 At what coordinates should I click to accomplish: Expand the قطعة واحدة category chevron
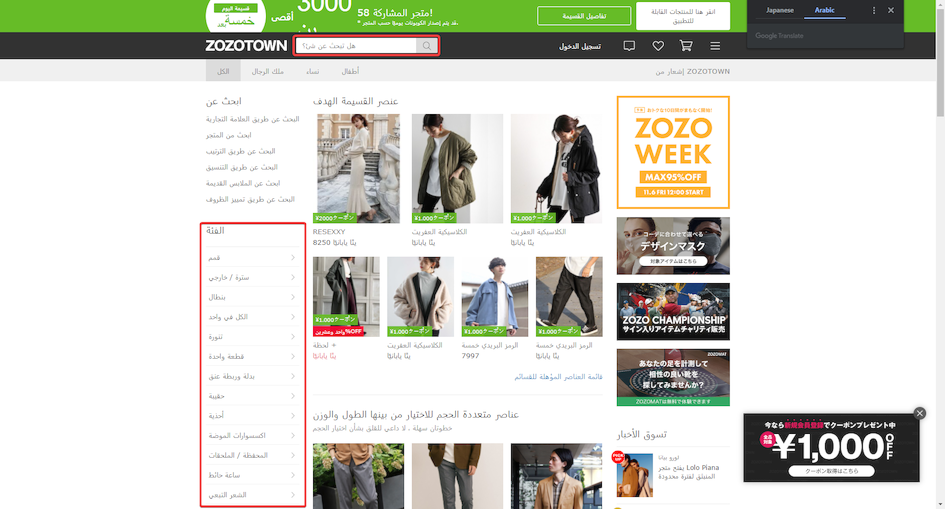click(293, 357)
